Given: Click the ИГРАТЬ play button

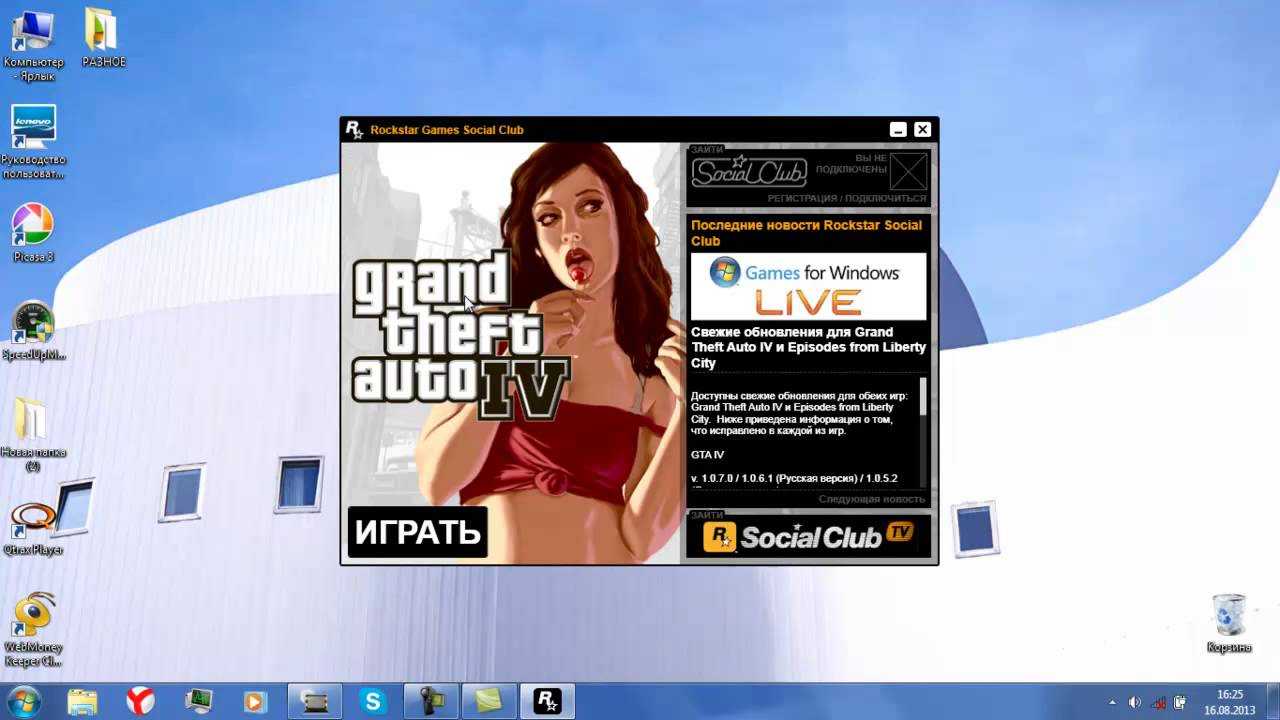Looking at the screenshot, I should tap(417, 532).
